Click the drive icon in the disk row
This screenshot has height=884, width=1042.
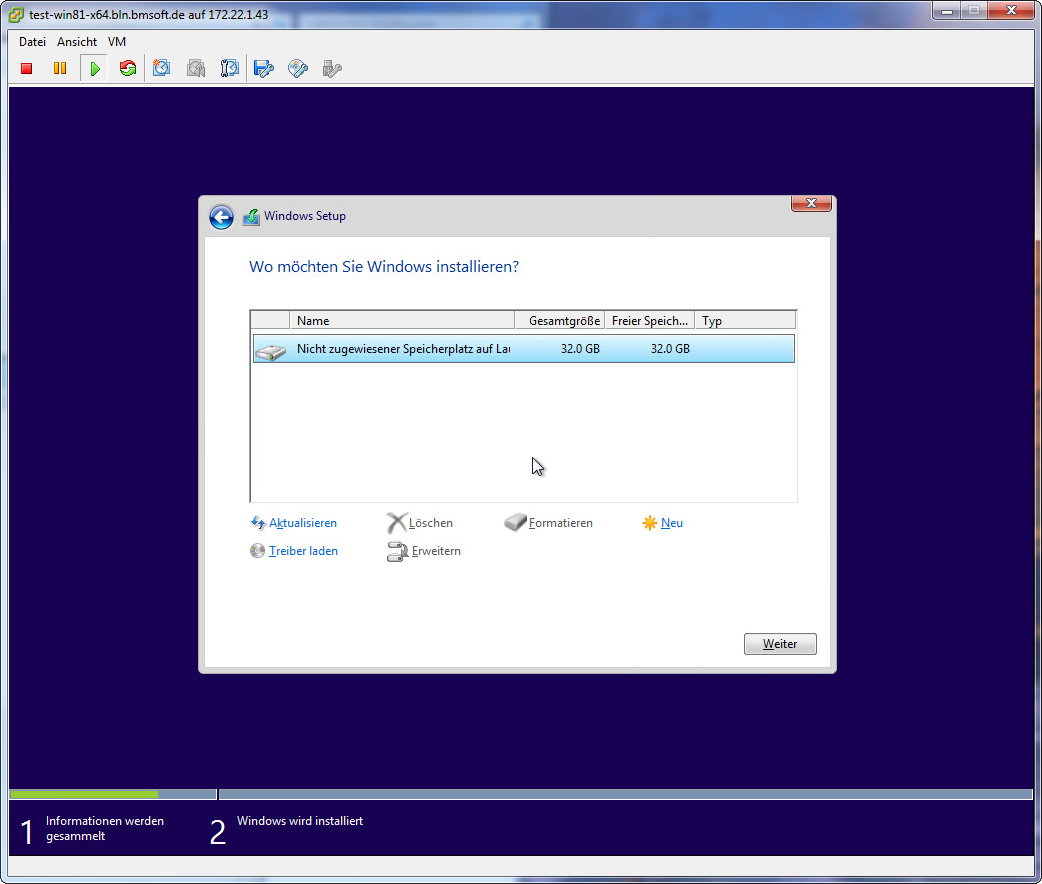pyautogui.click(x=270, y=352)
